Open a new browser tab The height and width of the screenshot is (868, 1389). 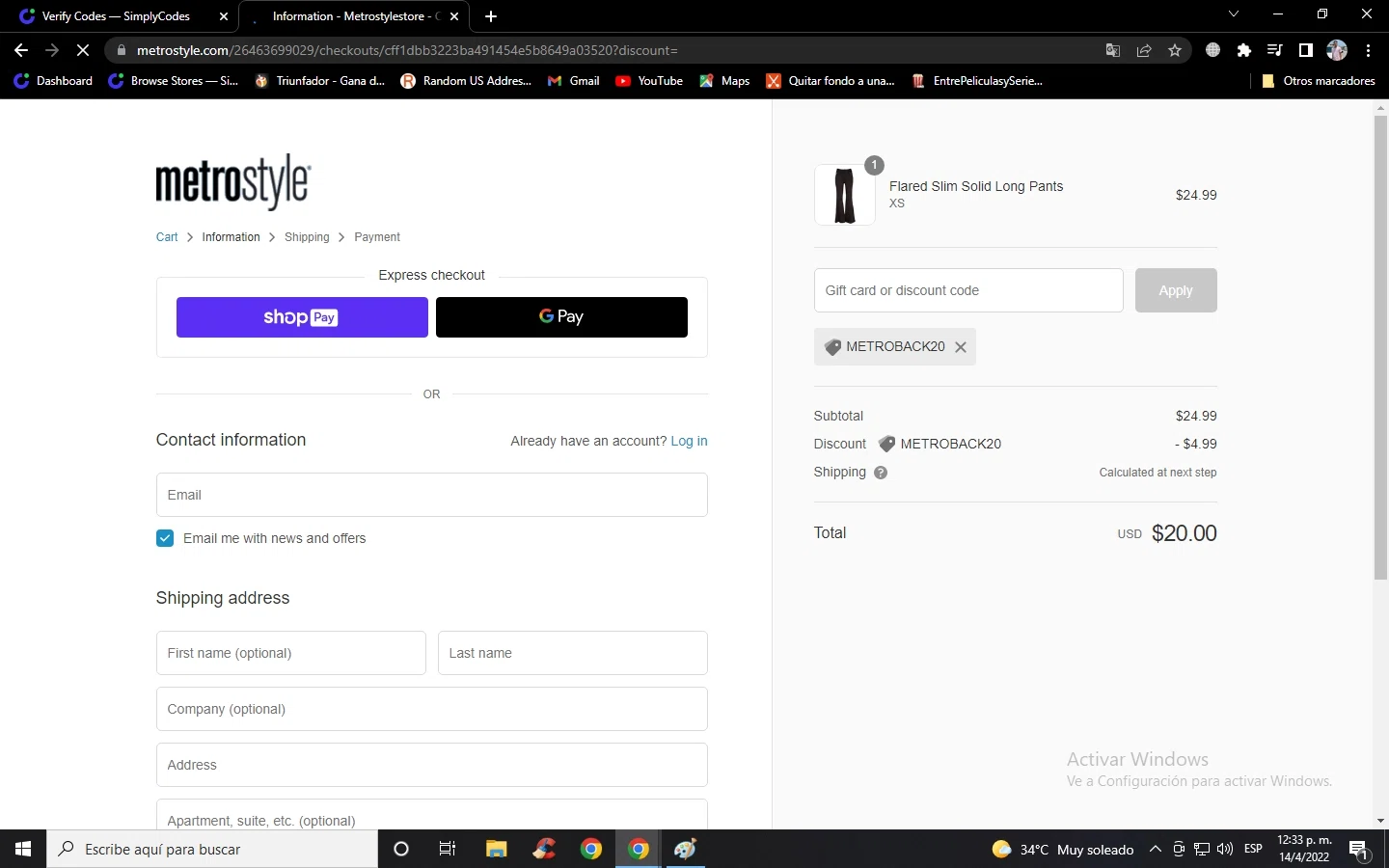click(x=491, y=16)
